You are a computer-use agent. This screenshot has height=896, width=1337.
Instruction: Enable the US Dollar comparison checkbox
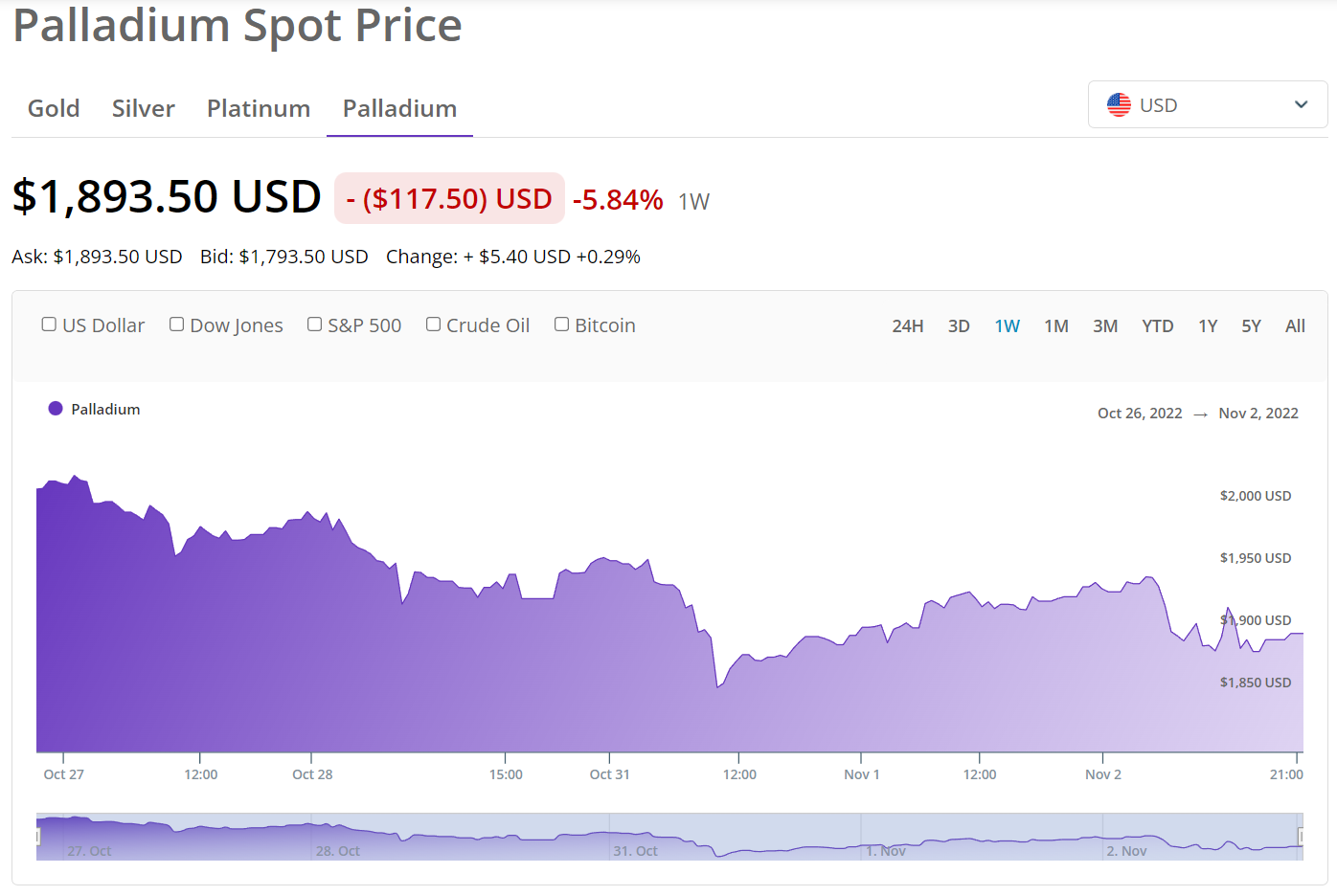(x=49, y=325)
